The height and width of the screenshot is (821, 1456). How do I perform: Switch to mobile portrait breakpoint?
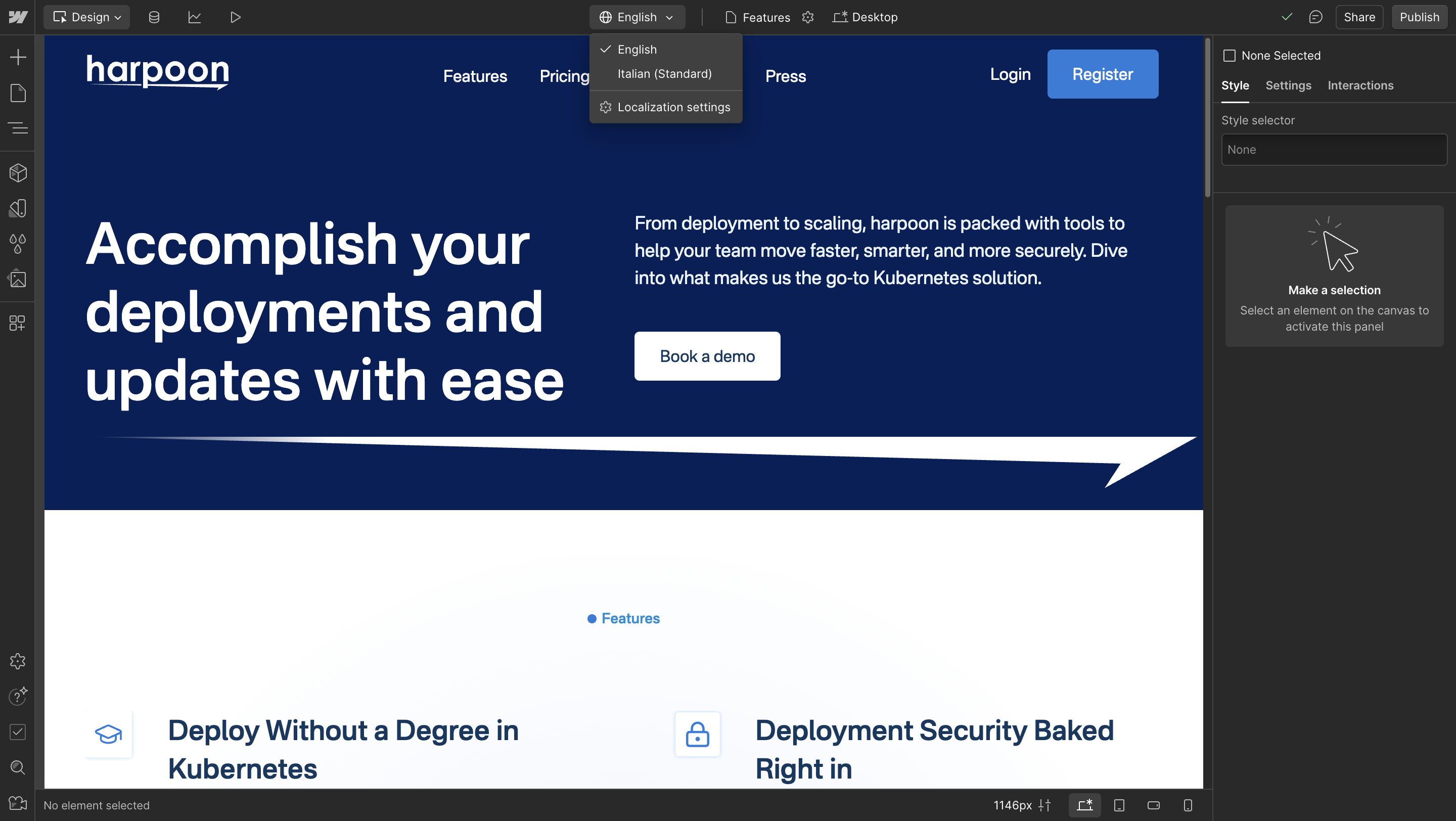[x=1188, y=805]
